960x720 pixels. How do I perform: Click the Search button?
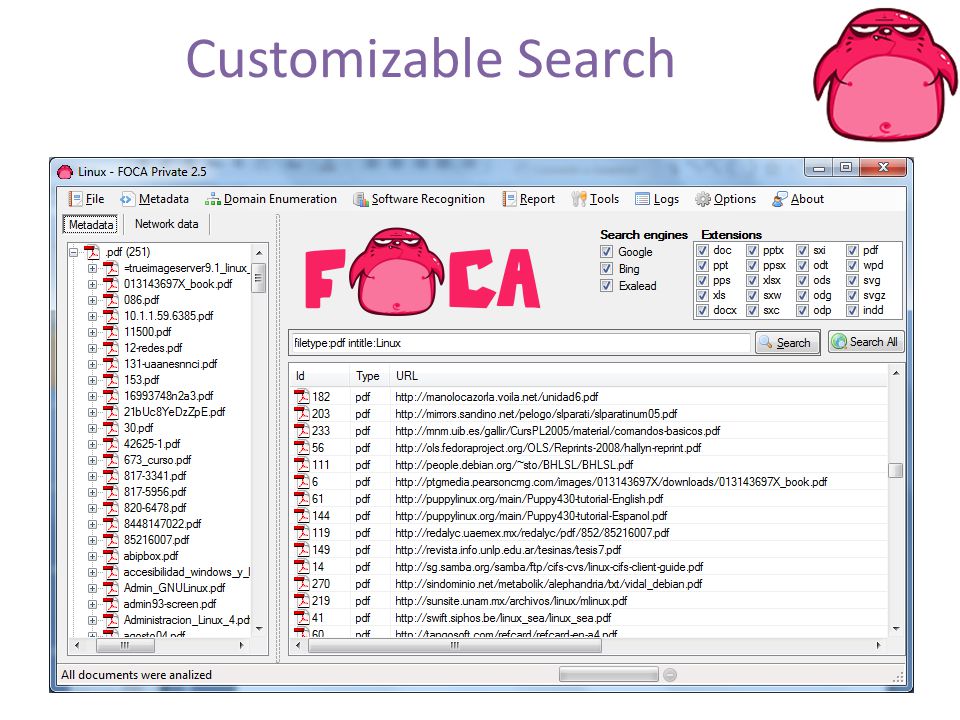pyautogui.click(x=787, y=343)
